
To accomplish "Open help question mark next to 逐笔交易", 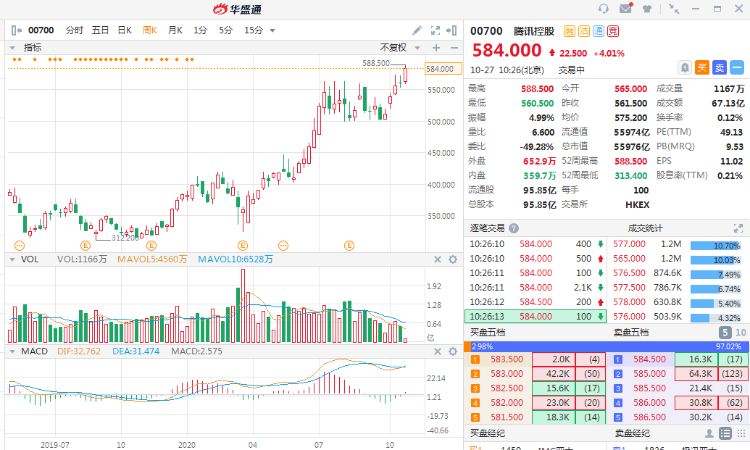I will click(514, 228).
